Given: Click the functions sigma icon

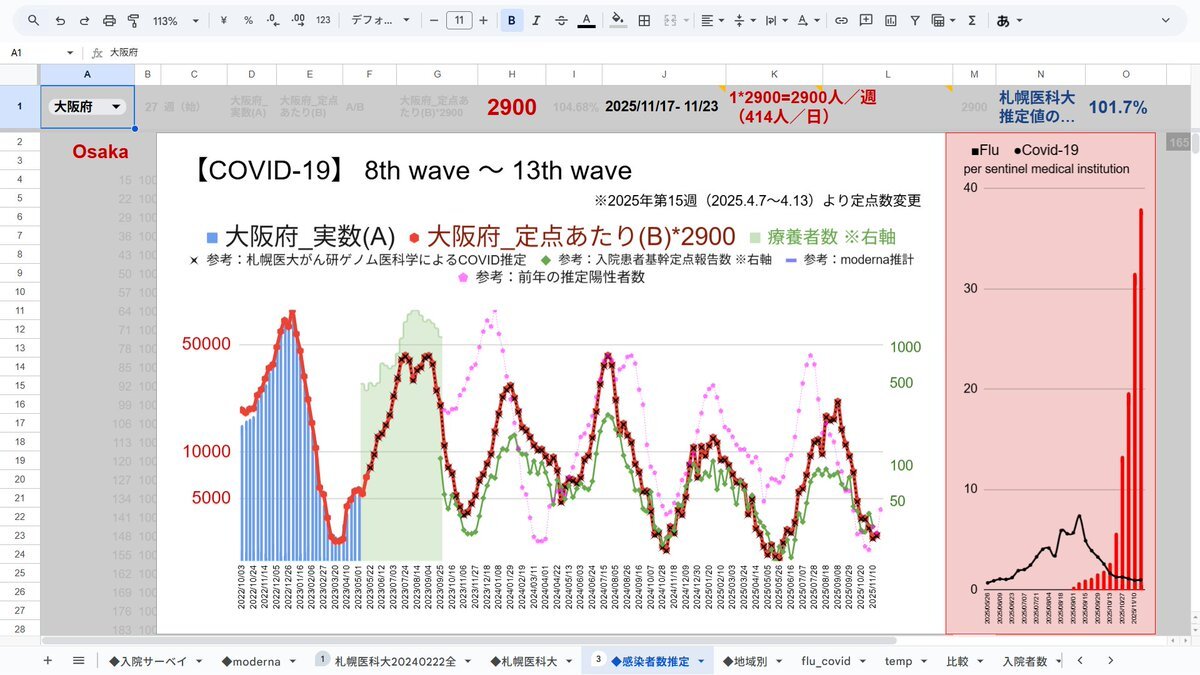Looking at the screenshot, I should [972, 20].
